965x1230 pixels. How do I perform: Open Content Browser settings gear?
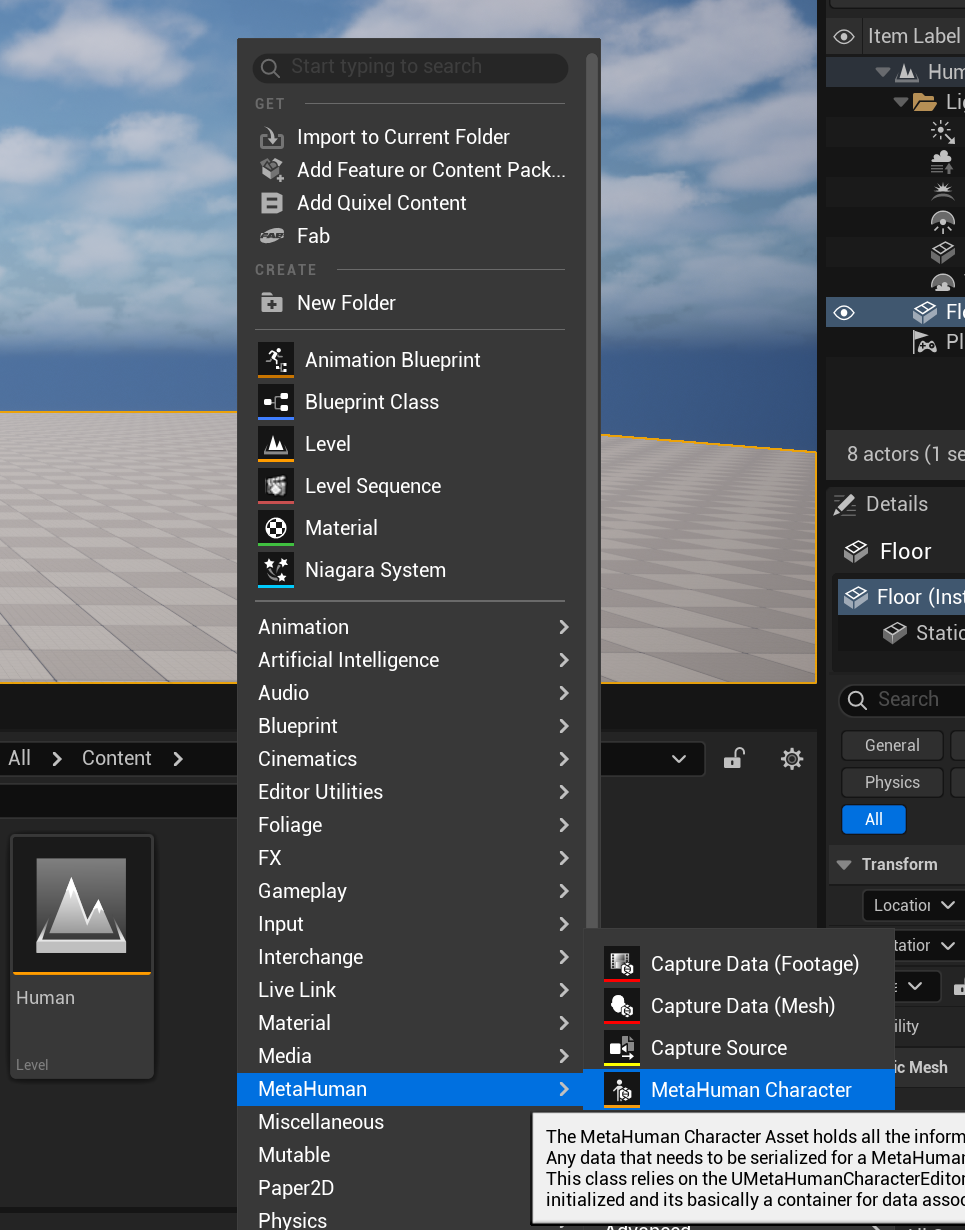[792, 759]
